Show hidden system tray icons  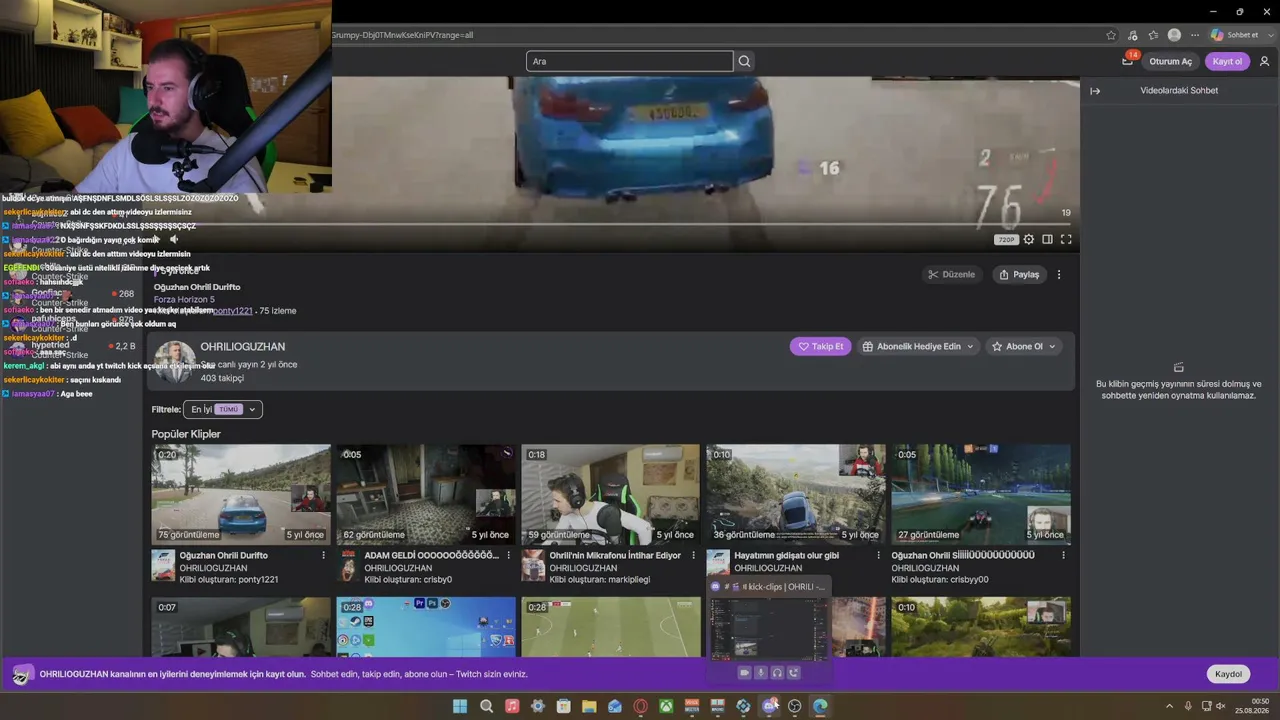tap(1169, 706)
